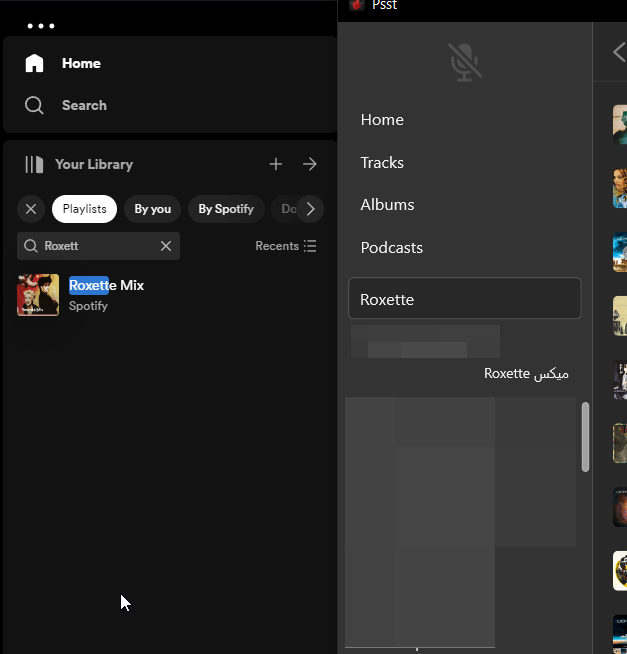Toggle the By you filter chip
627x654 pixels.
click(x=152, y=209)
